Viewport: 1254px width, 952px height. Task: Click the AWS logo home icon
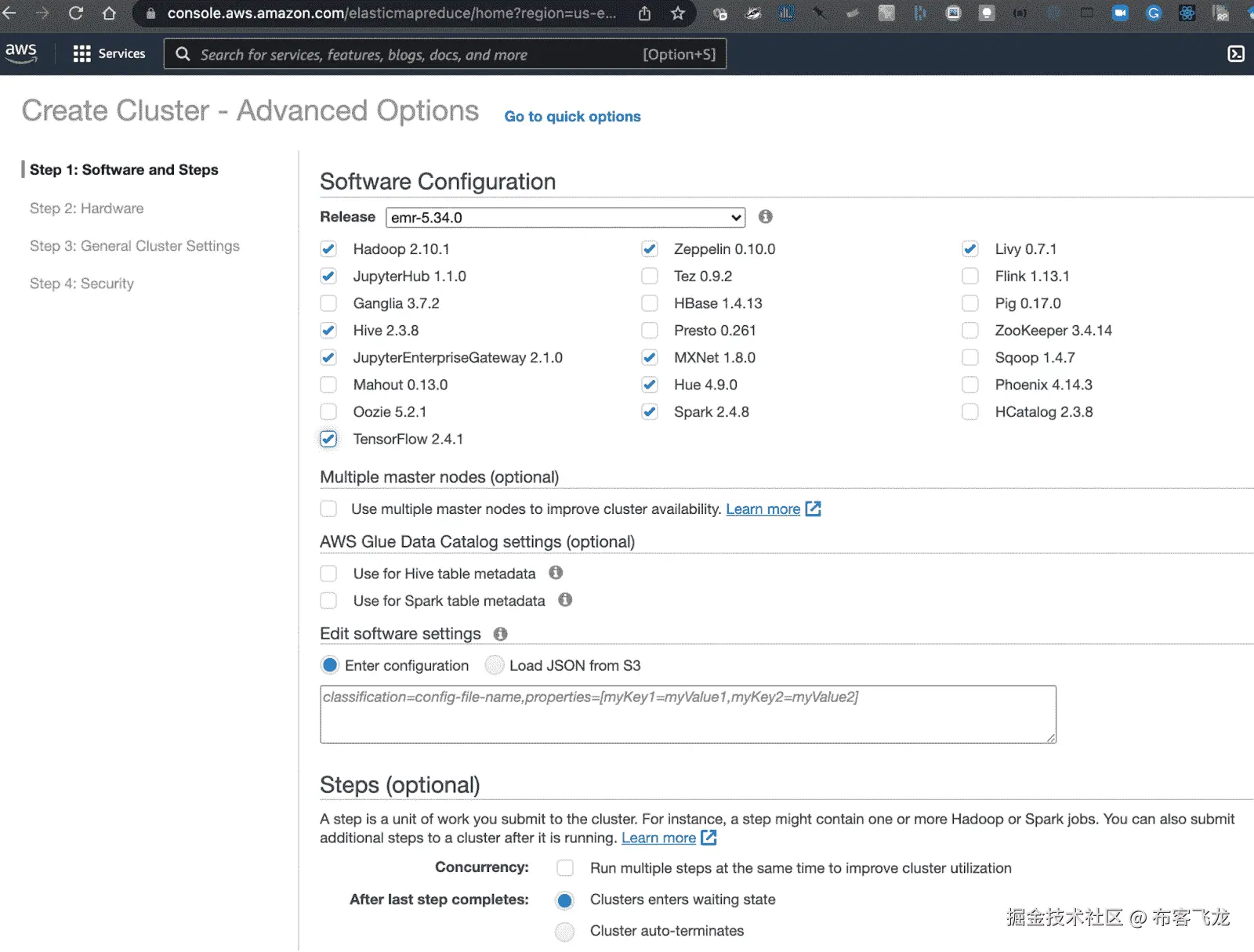pos(21,52)
